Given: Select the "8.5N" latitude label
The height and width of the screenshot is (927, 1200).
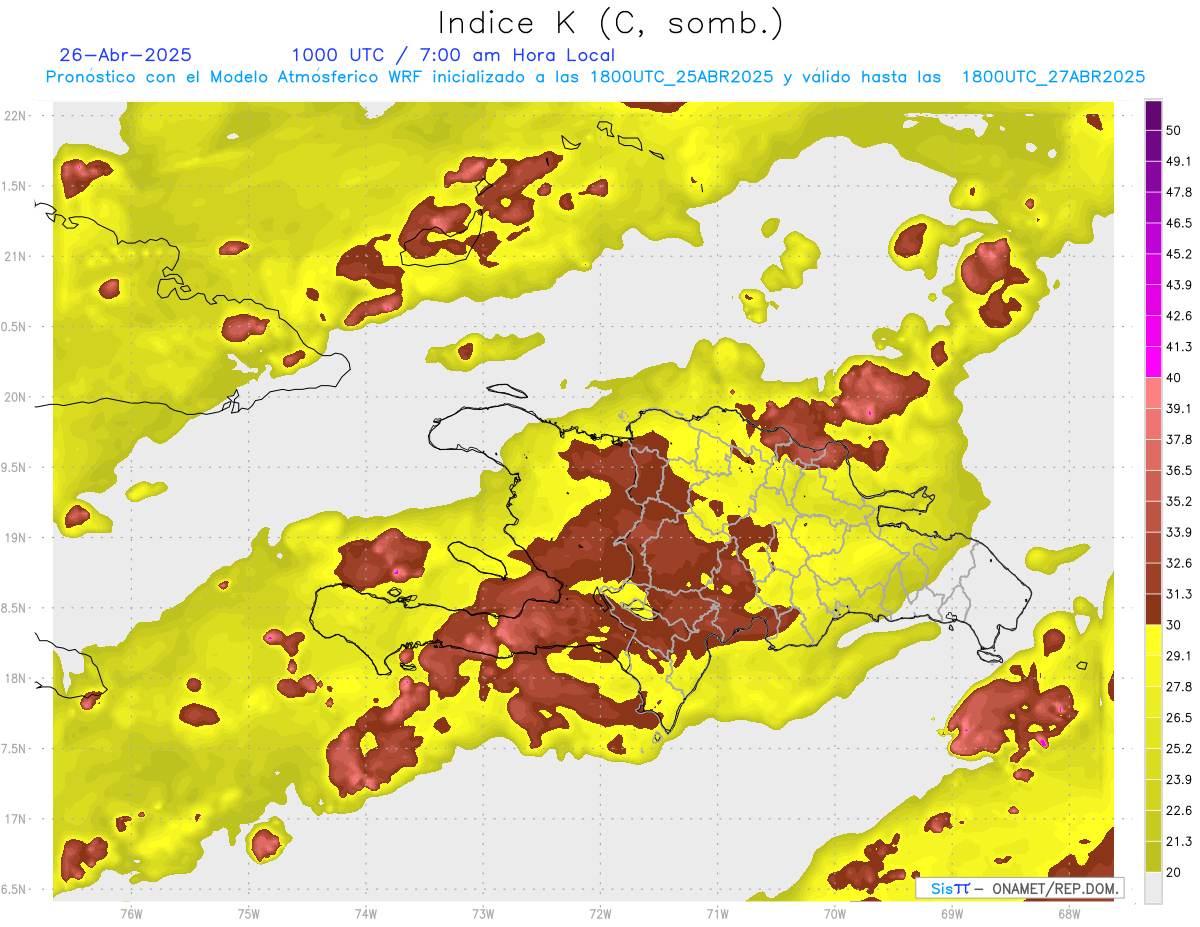Looking at the screenshot, I should (x=13, y=608).
